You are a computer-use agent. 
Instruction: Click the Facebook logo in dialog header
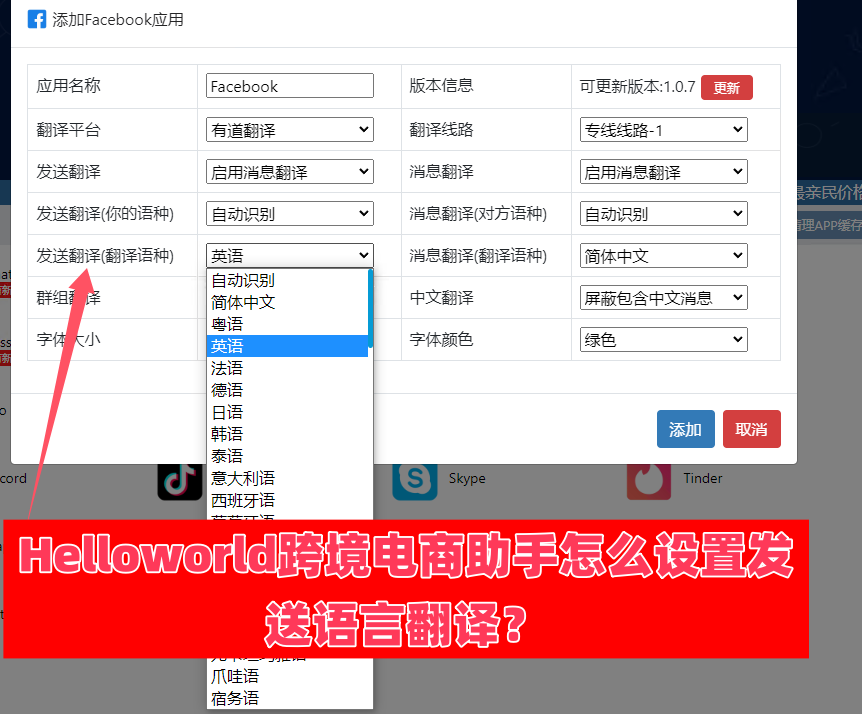coord(37,19)
